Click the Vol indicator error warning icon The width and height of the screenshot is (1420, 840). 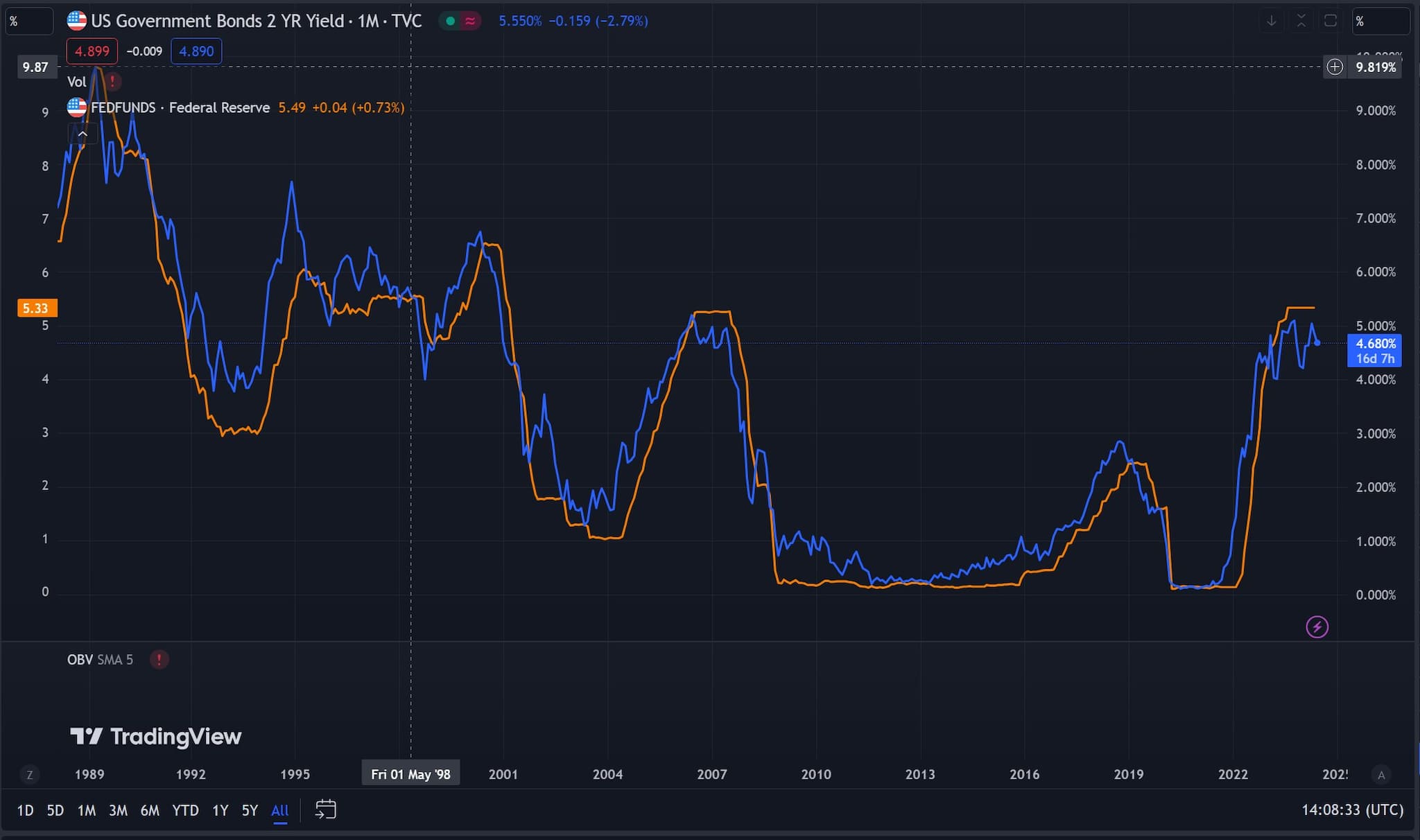(x=112, y=82)
